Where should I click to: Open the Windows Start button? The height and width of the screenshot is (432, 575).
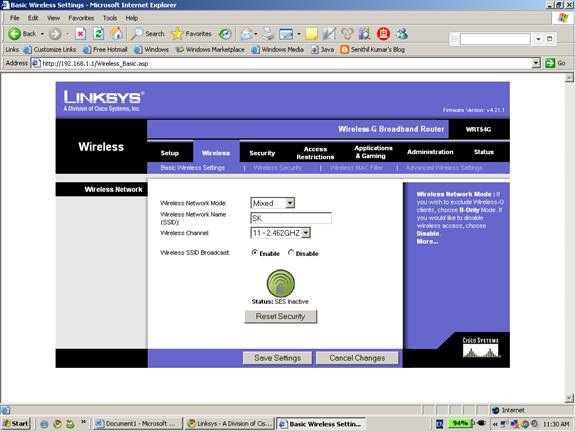click(15, 424)
